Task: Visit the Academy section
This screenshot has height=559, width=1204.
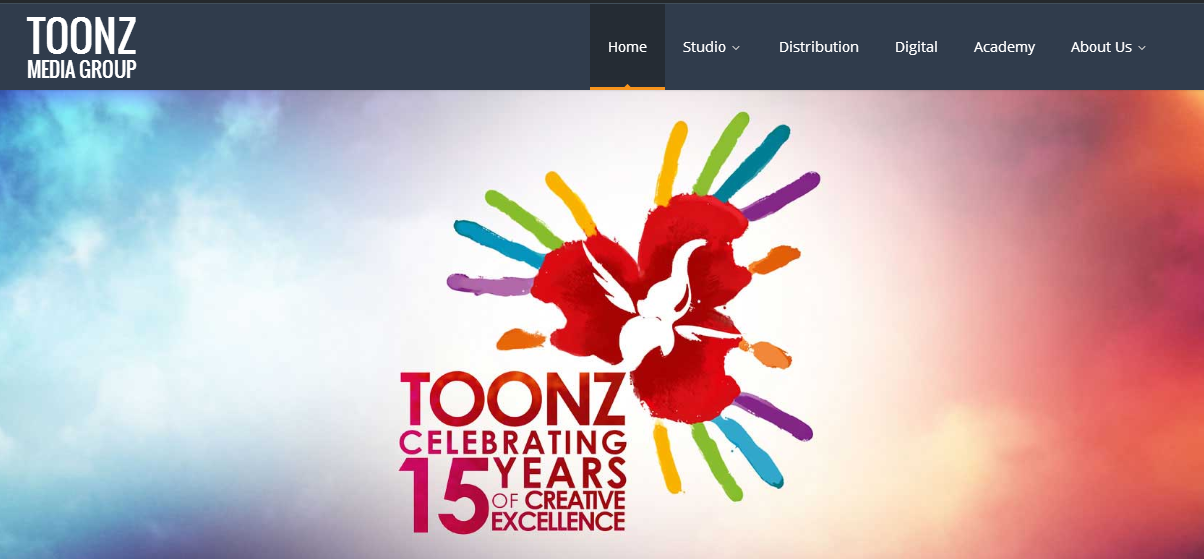Action: coord(1004,47)
